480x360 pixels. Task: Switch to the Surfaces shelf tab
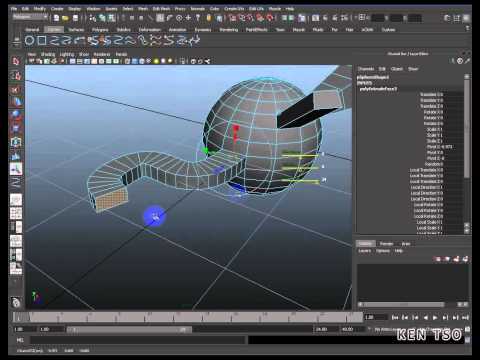click(76, 30)
